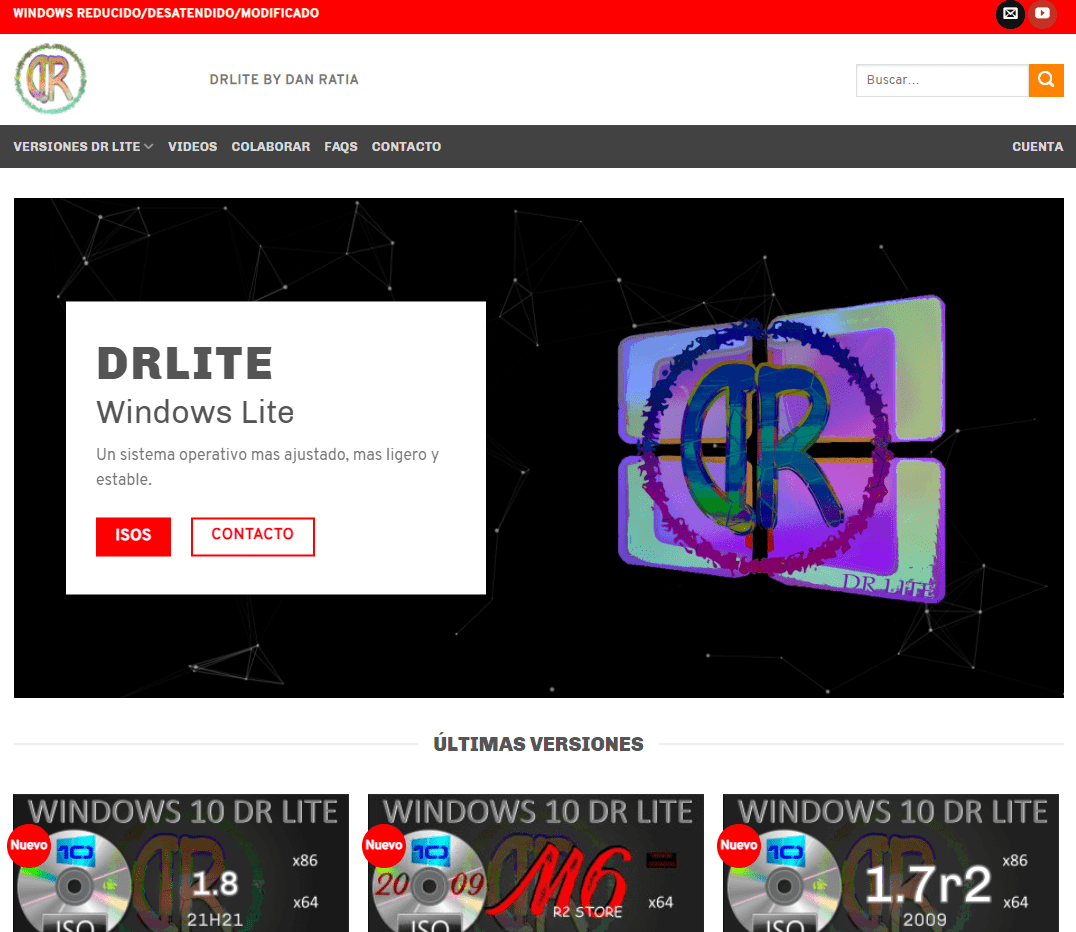Select Contacto in the navigation bar
Screen dimensions: 1076x932
406,147
